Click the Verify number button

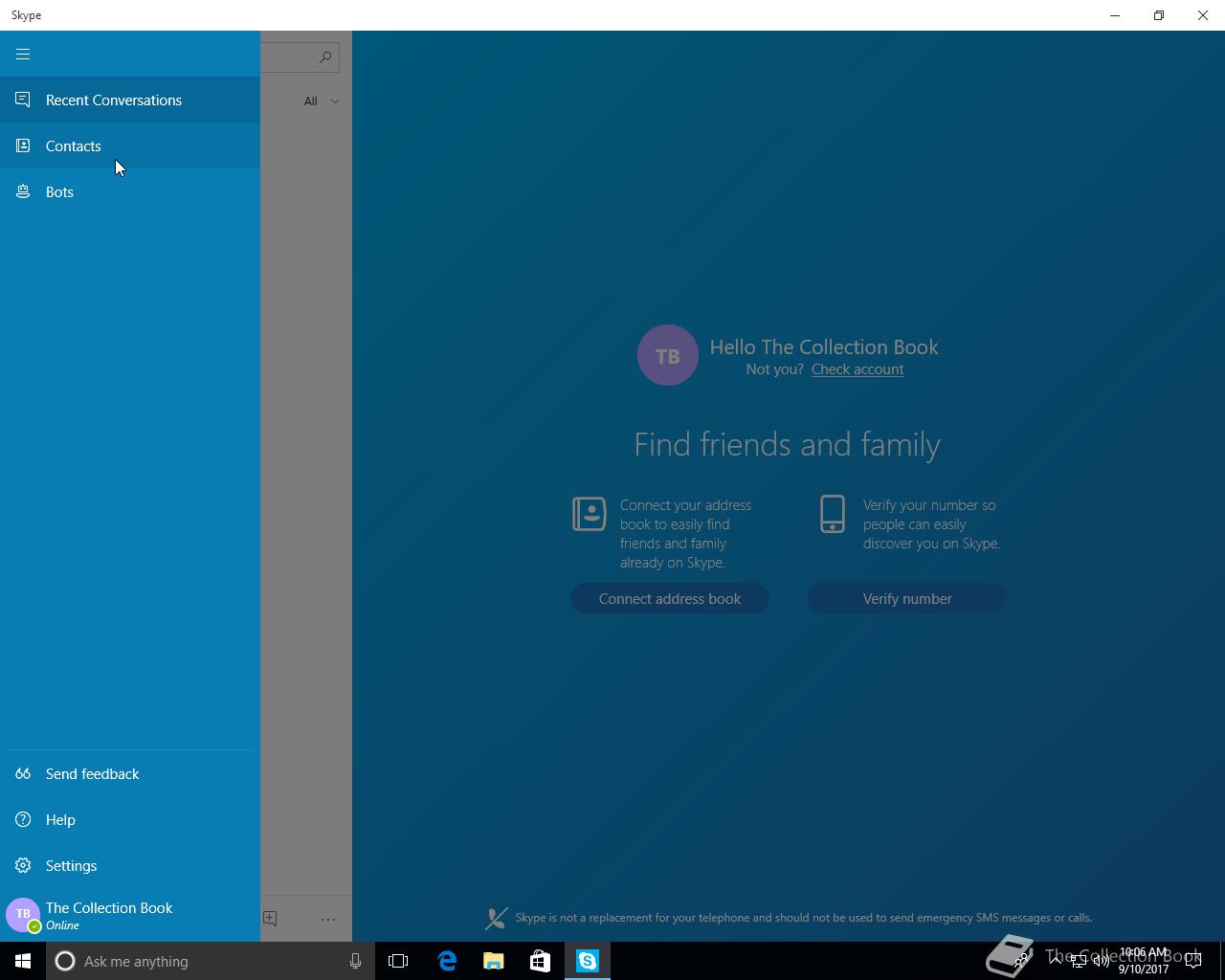pos(907,598)
